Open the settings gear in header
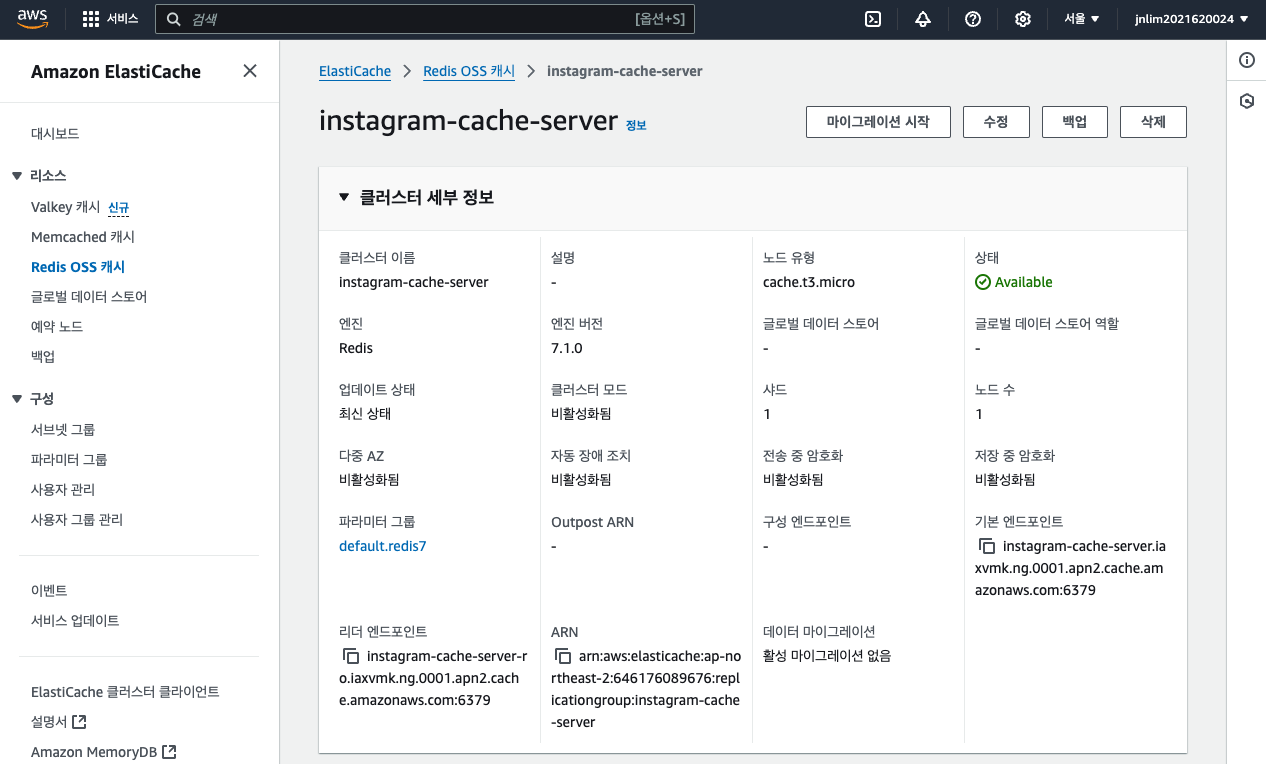The image size is (1266, 764). point(1023,19)
